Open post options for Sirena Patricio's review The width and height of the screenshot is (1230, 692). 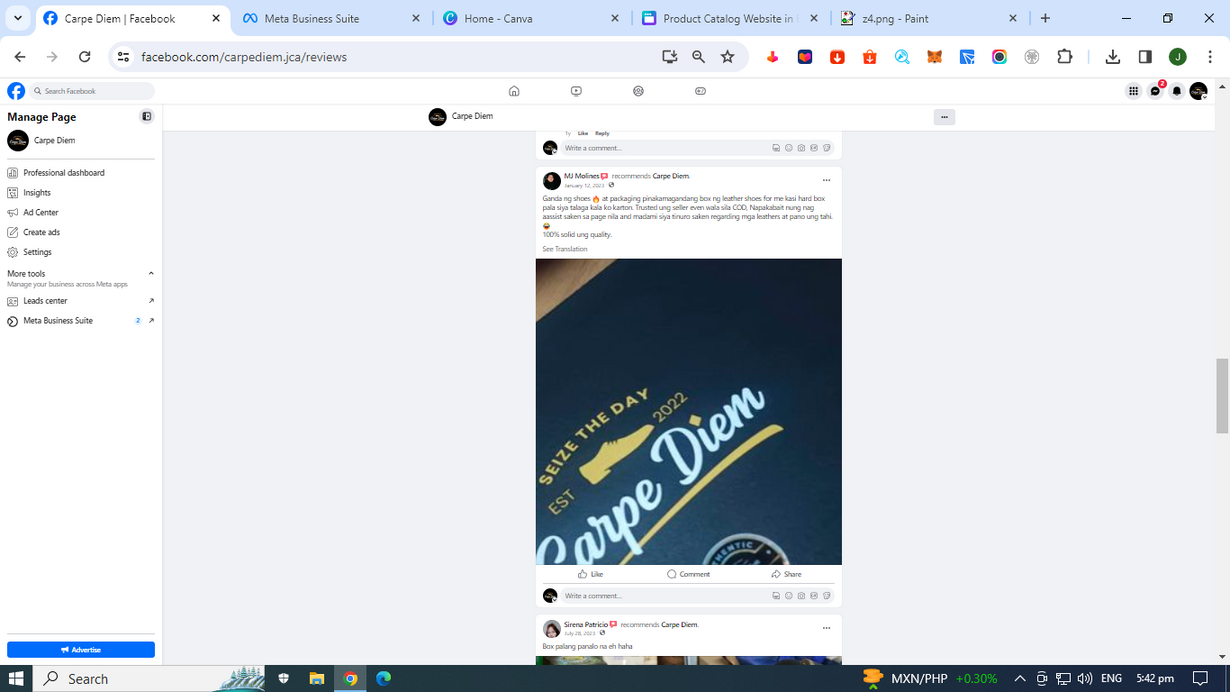[826, 628]
